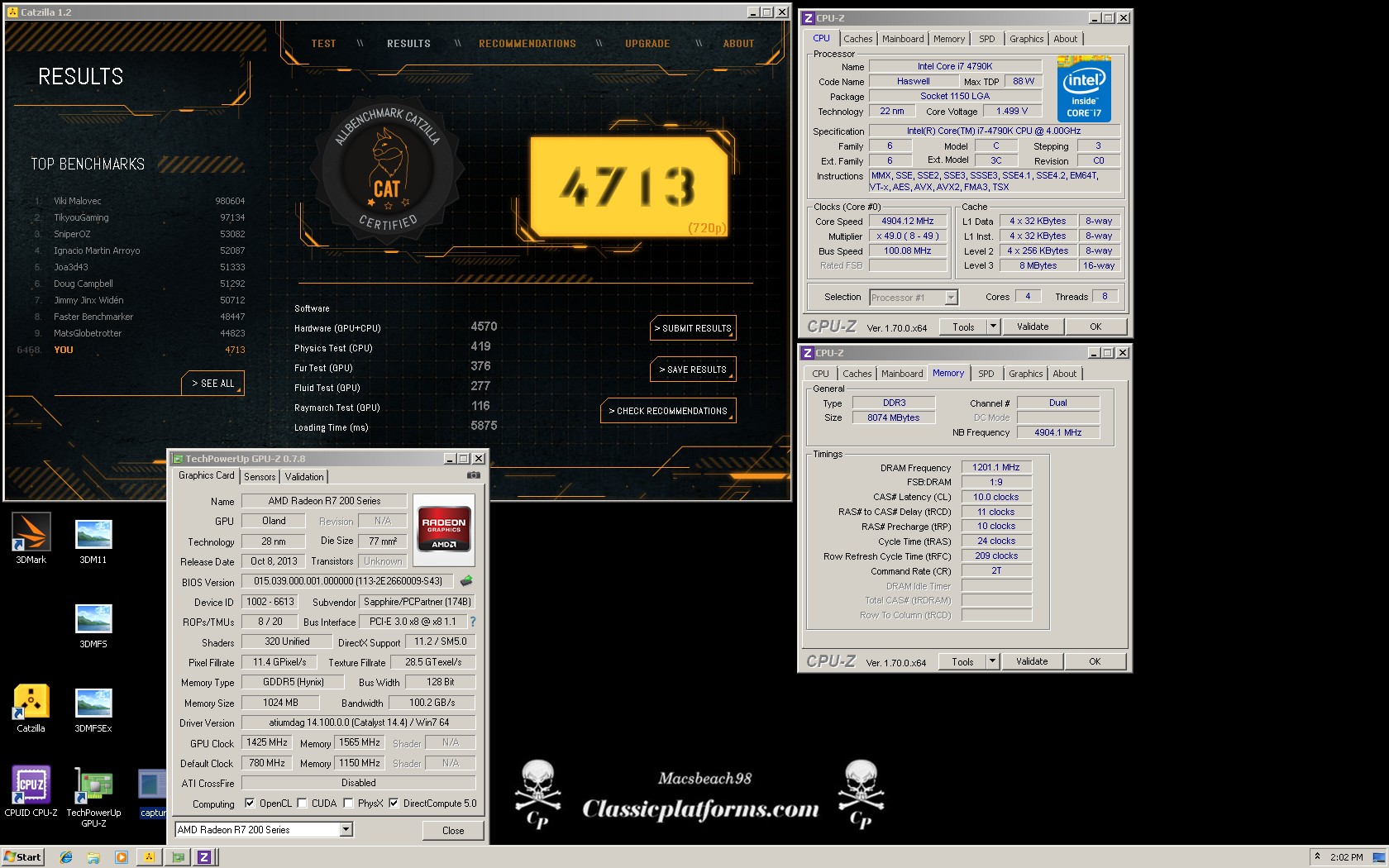Click the DRAM Frequency value 1201.1 MHz
Image resolution: width=1389 pixels, height=868 pixels.
[x=996, y=467]
